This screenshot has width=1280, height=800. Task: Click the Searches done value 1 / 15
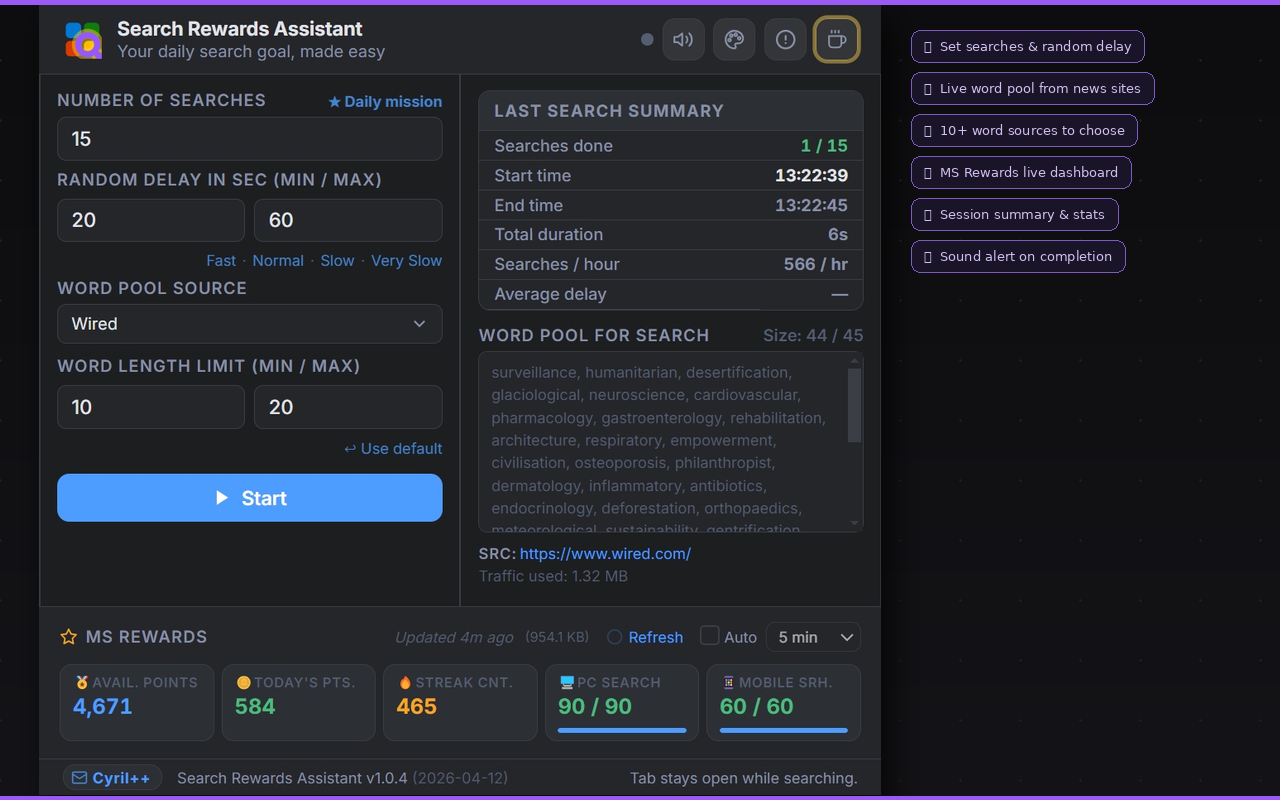coord(824,146)
